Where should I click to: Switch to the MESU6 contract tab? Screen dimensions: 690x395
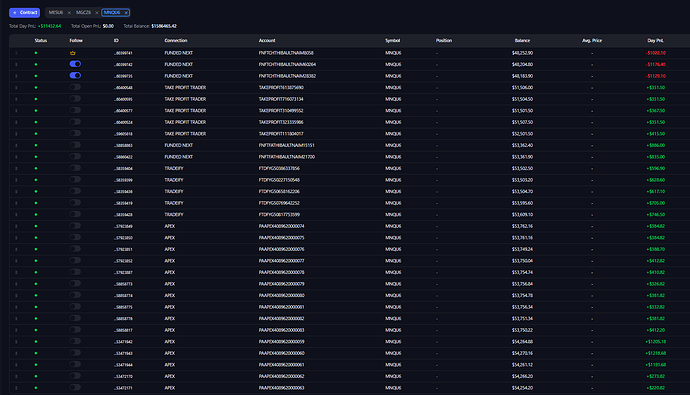56,13
